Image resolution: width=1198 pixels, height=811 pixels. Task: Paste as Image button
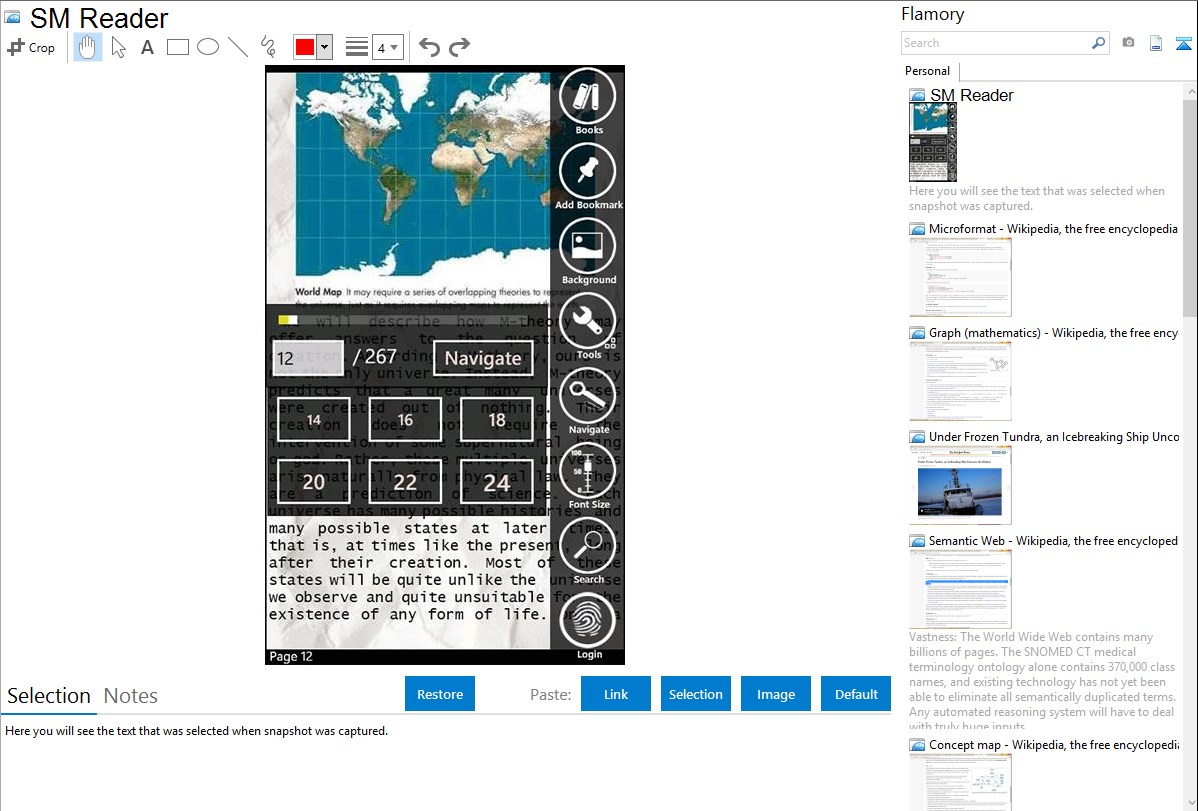776,694
